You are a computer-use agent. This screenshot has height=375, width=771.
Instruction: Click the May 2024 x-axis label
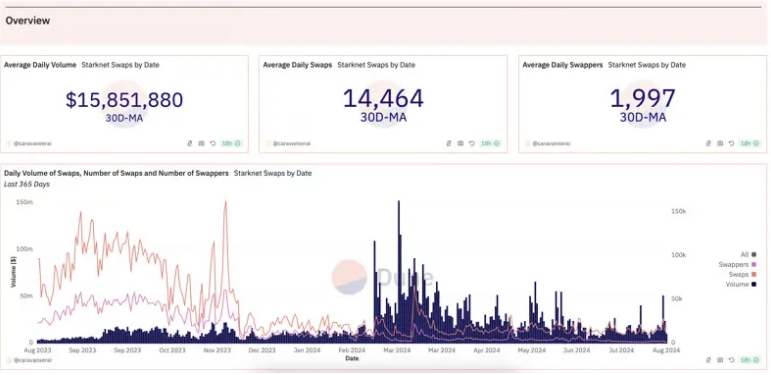[531, 350]
